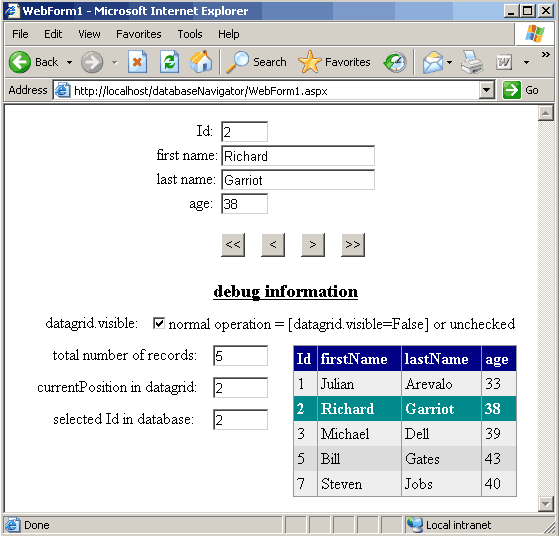
Task: Open the Search magnifier toolbar button
Action: 256,62
